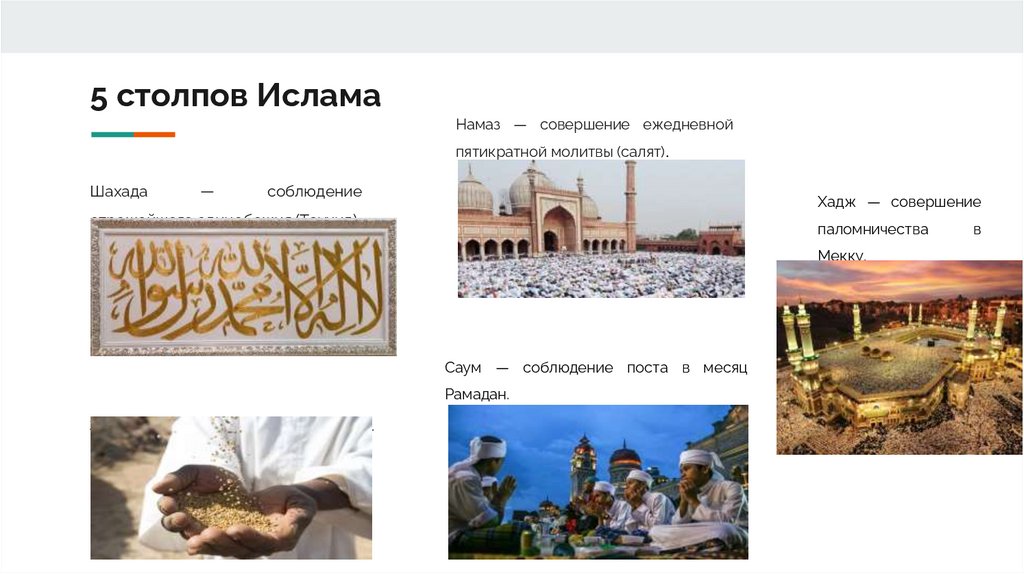Click the Саум fasting text block
1024x574 pixels.
(x=596, y=381)
